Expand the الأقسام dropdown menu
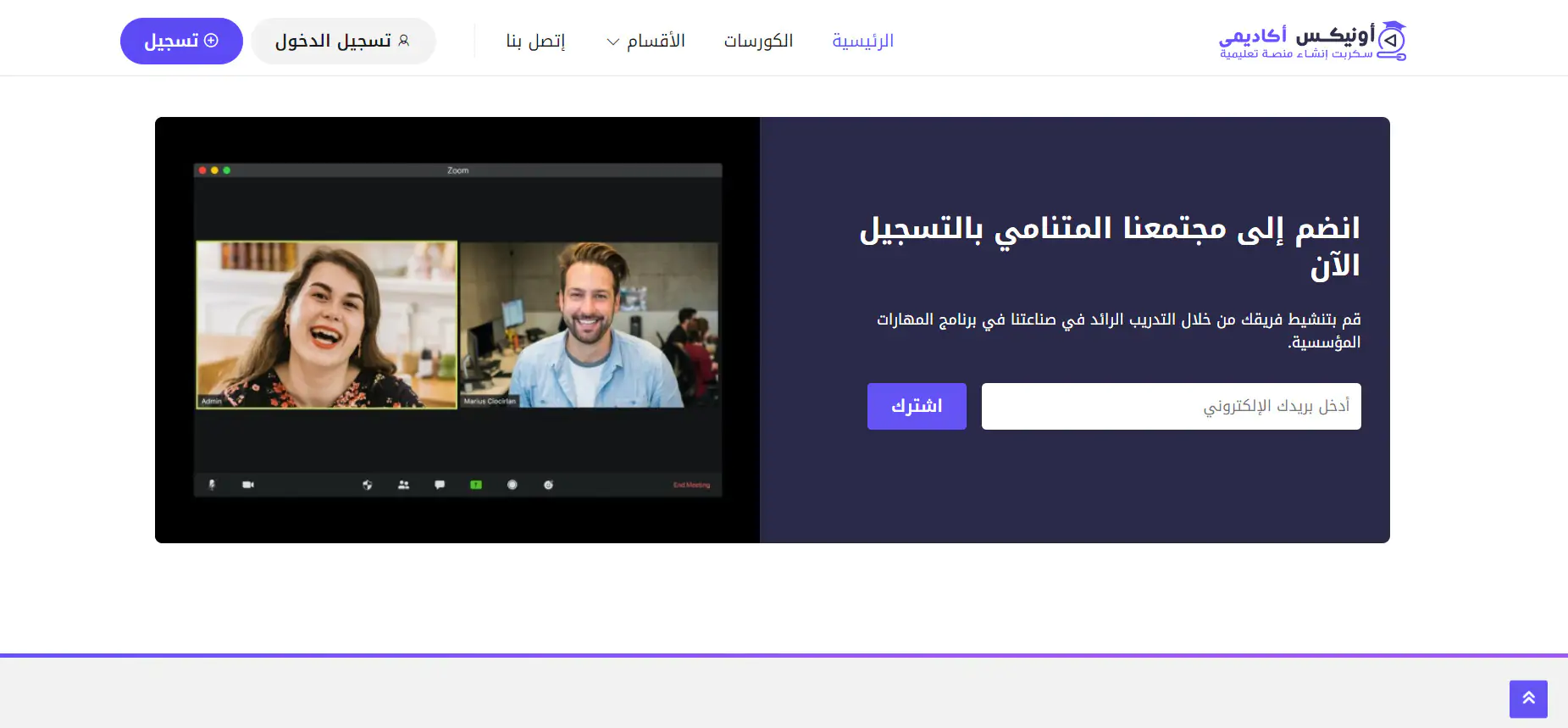 (645, 41)
